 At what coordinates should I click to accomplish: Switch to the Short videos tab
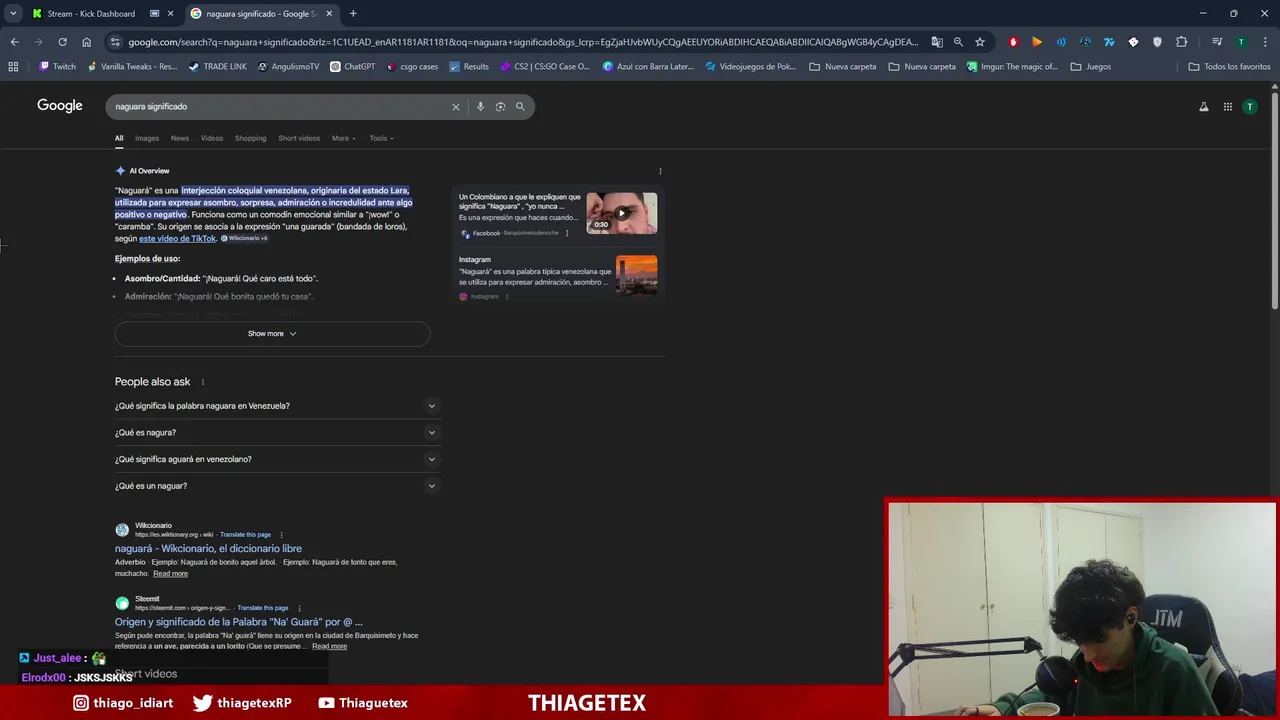[299, 138]
